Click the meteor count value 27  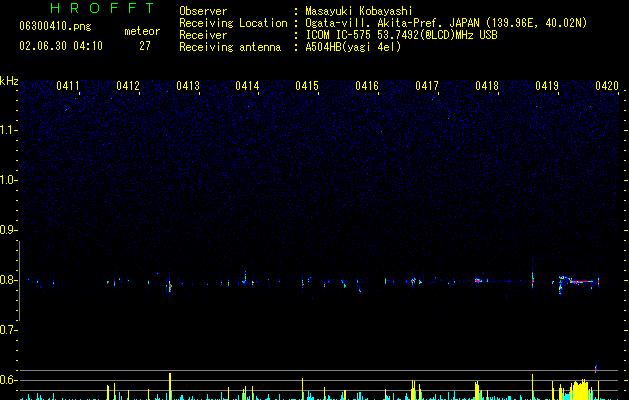[x=145, y=46]
